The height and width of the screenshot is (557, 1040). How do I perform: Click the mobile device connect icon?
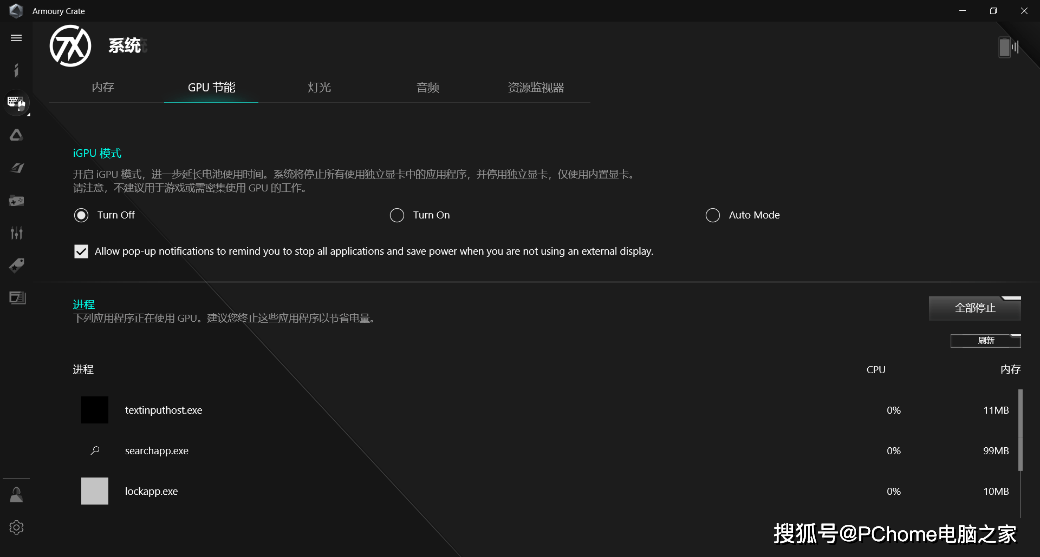(1008, 47)
